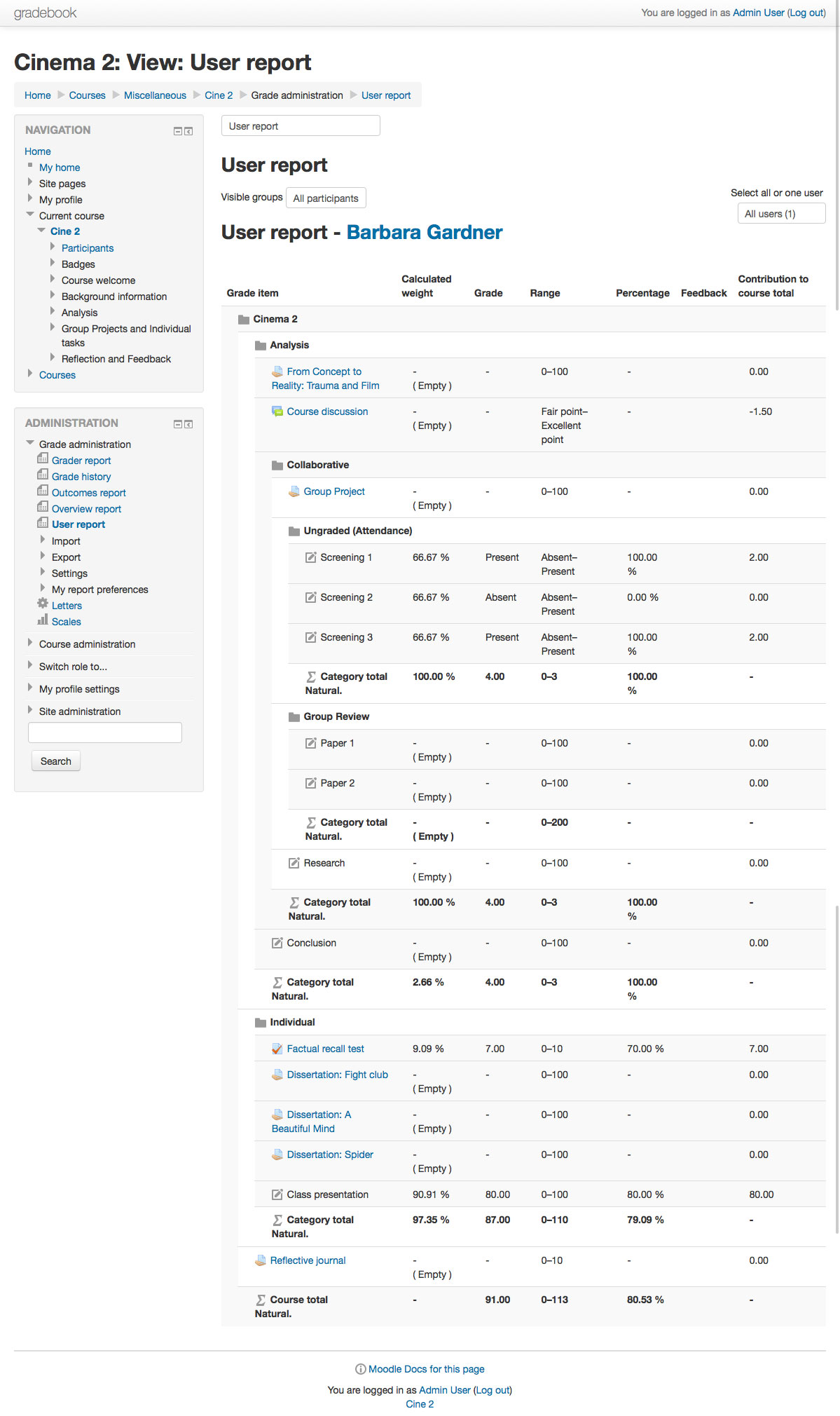
Task: Click the icon beside Dissertation: A Beautiful Mind
Action: tap(277, 1114)
